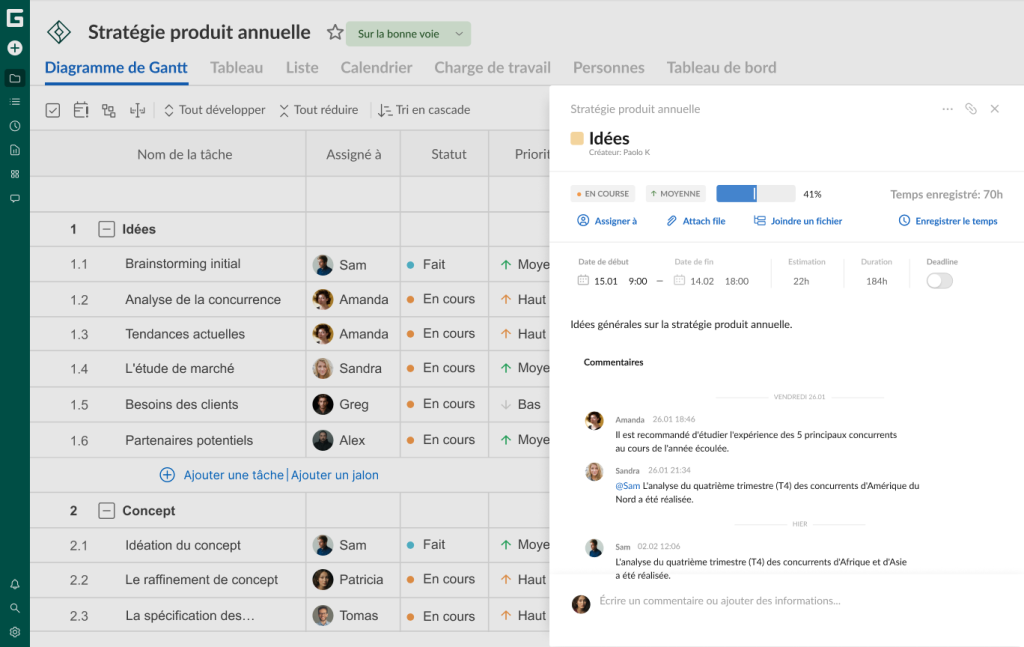Image resolution: width=1024 pixels, height=647 pixels.
Task: Enable the Deadline toggle switch
Action: click(x=939, y=281)
